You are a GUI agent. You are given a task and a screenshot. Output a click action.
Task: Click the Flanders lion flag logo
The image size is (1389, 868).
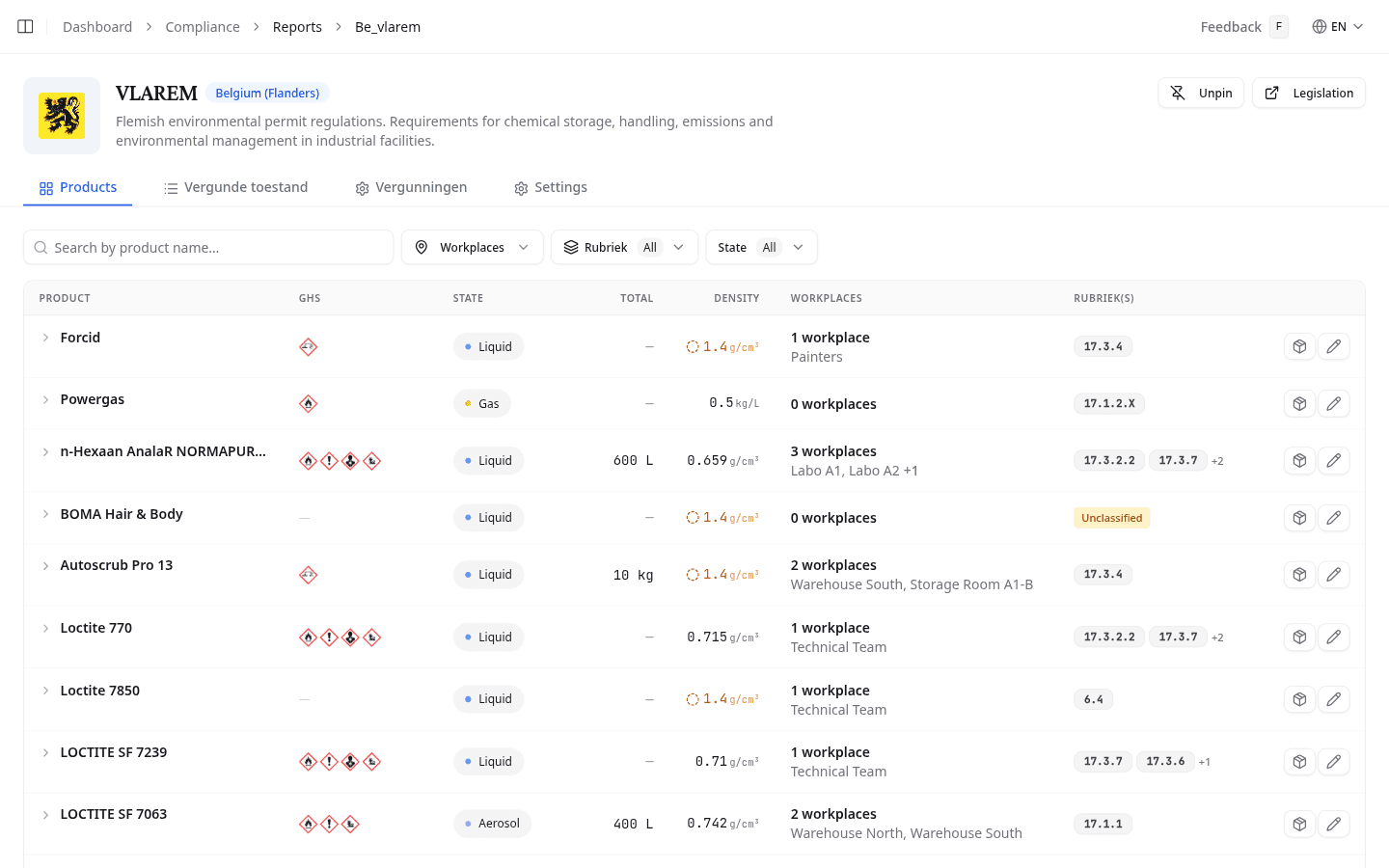[62, 116]
